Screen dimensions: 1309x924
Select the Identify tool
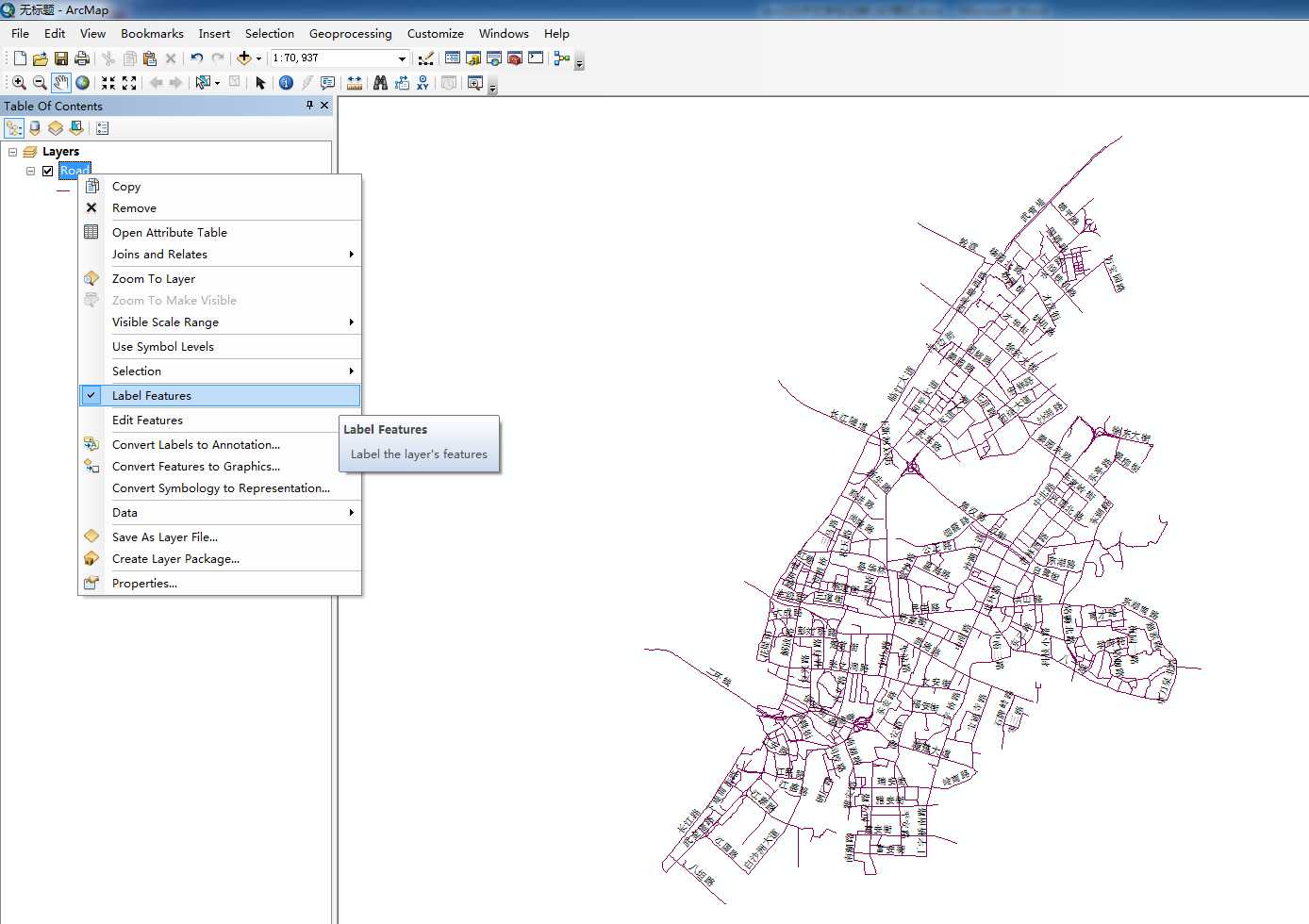286,83
